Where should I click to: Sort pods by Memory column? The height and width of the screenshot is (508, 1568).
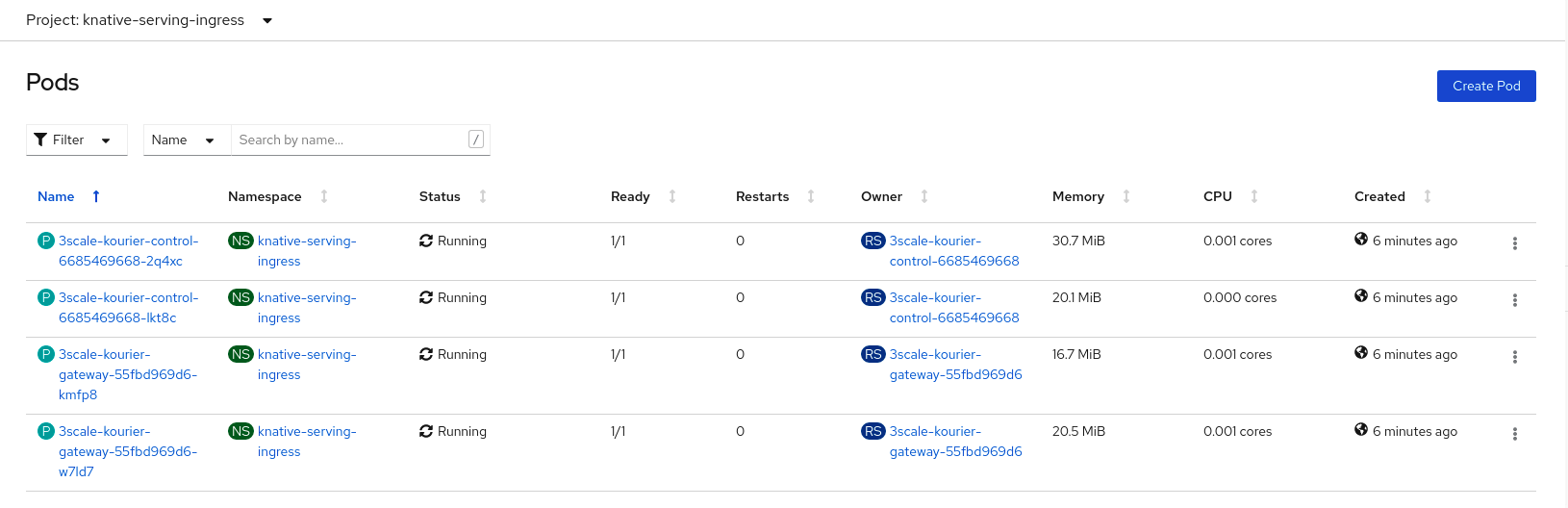click(1078, 196)
